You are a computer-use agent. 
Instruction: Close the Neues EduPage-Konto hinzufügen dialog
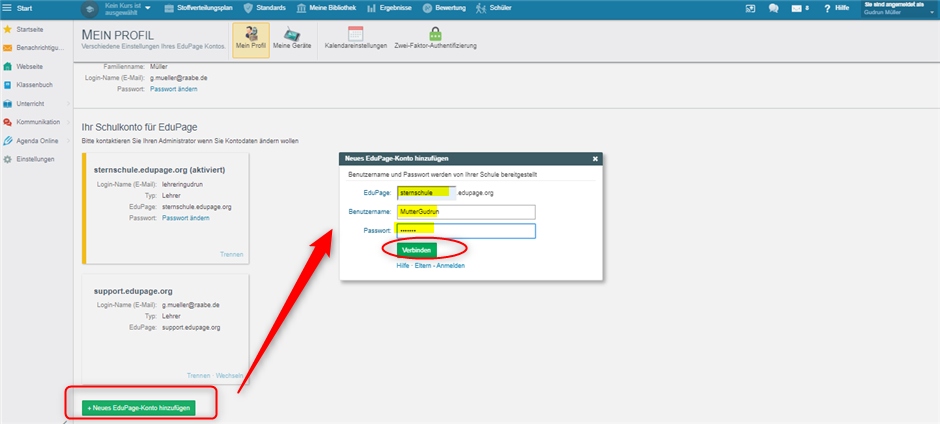tap(595, 159)
